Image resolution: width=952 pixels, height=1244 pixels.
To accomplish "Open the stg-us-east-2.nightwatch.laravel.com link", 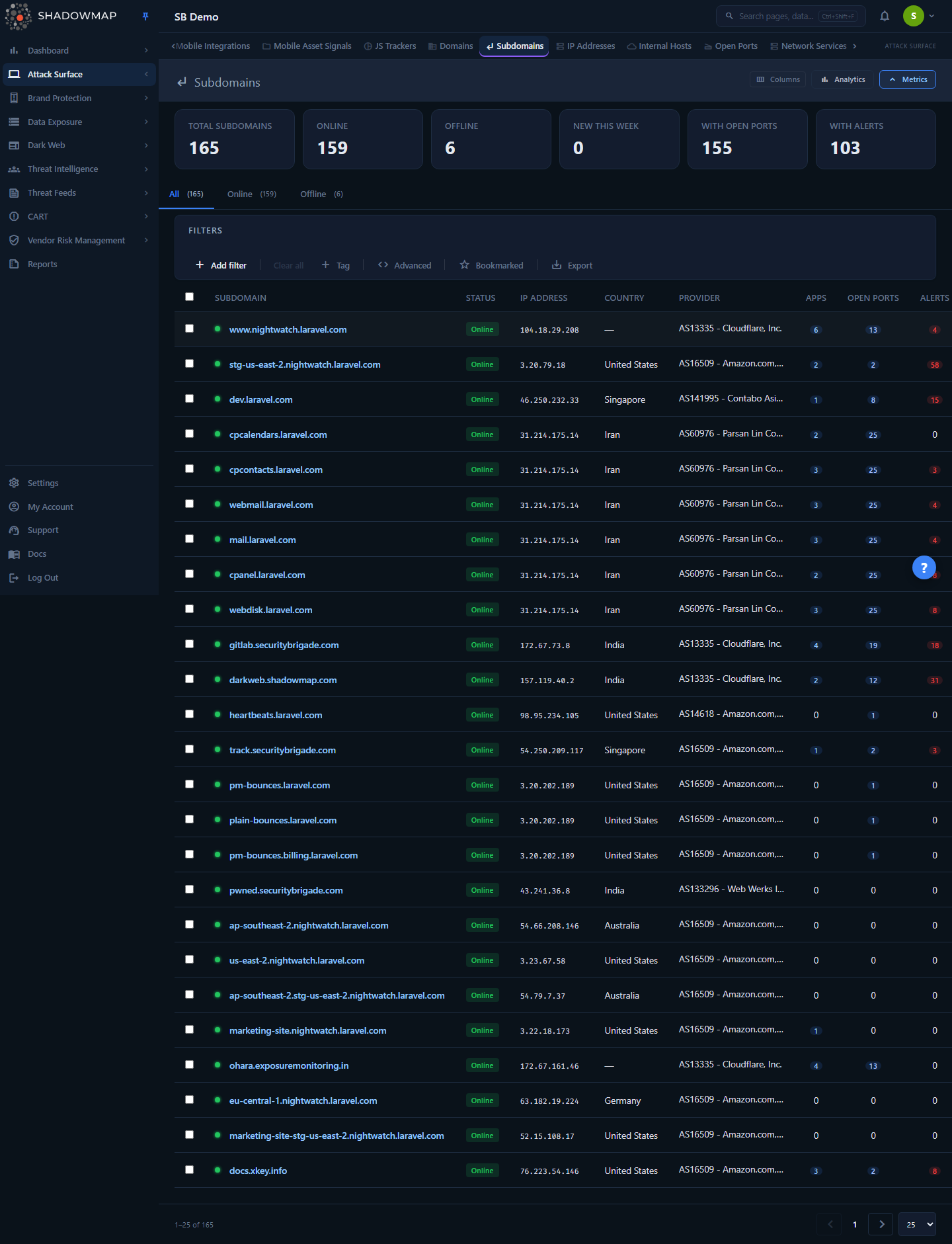I will click(305, 364).
